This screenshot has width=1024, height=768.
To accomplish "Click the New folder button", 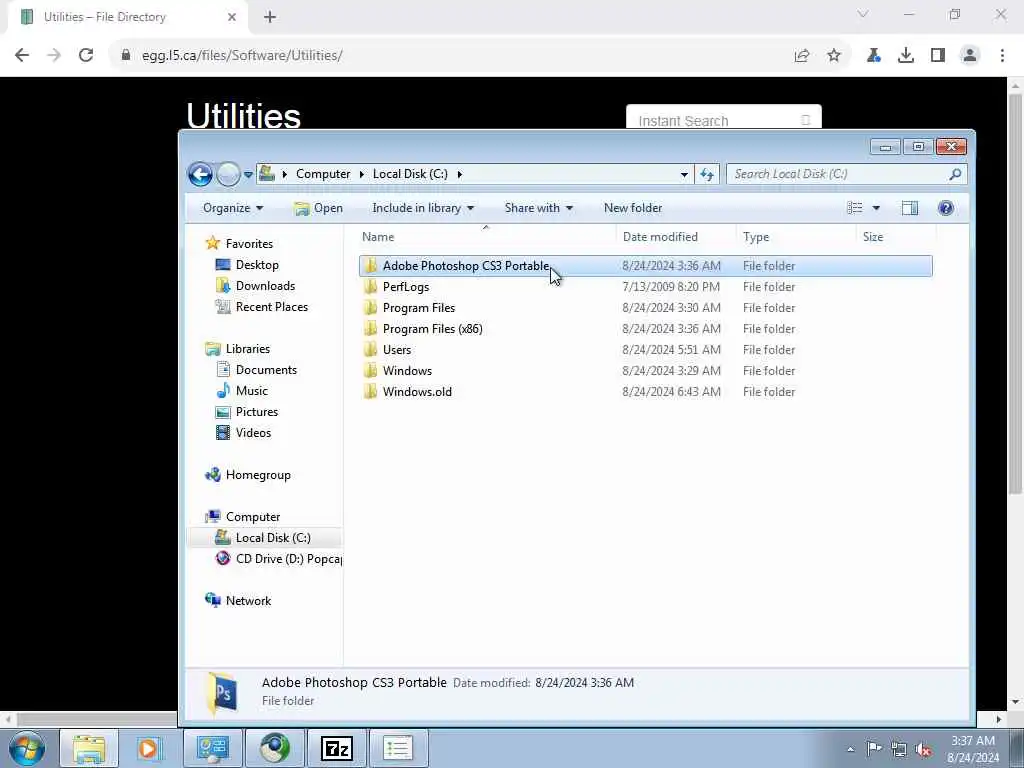I will tap(633, 208).
